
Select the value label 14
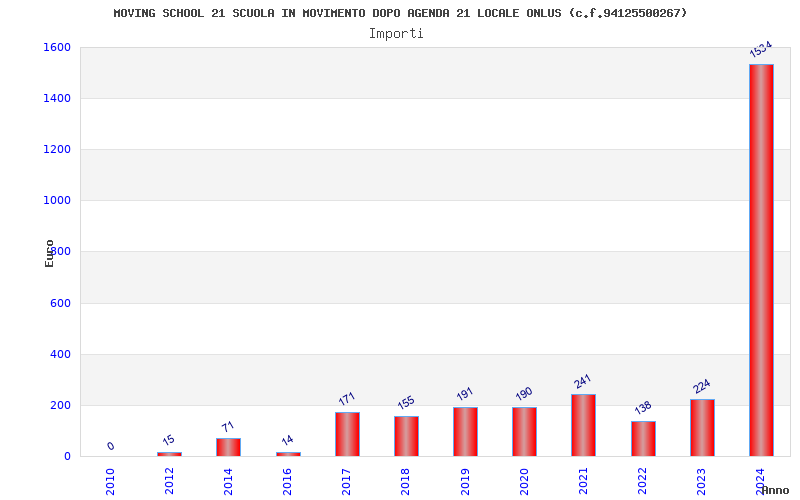(x=287, y=440)
